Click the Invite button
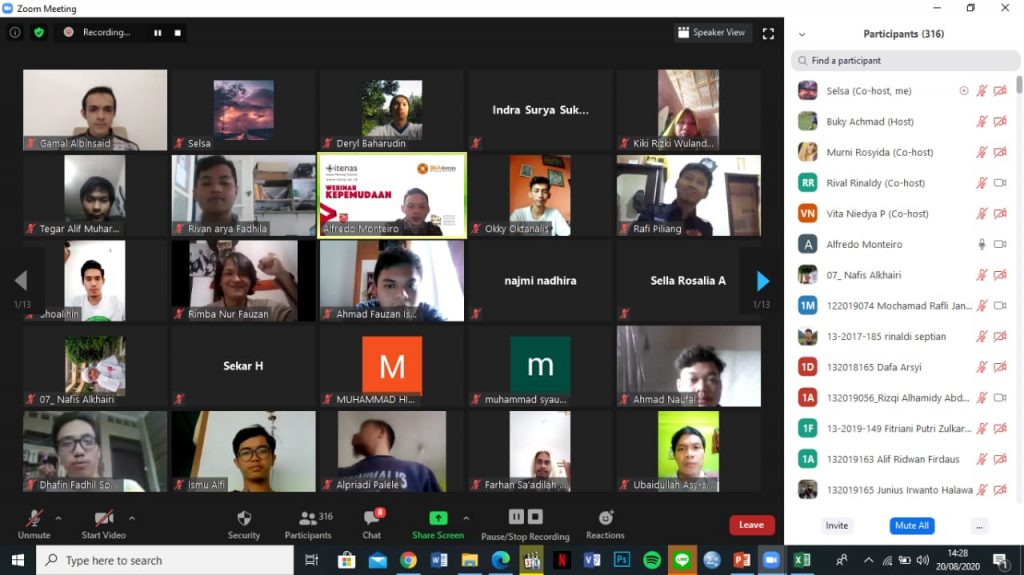 (x=837, y=525)
